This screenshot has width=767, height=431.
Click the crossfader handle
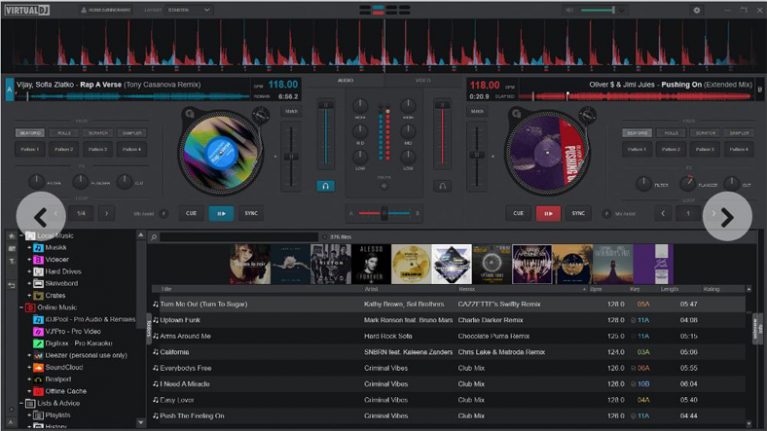[384, 213]
